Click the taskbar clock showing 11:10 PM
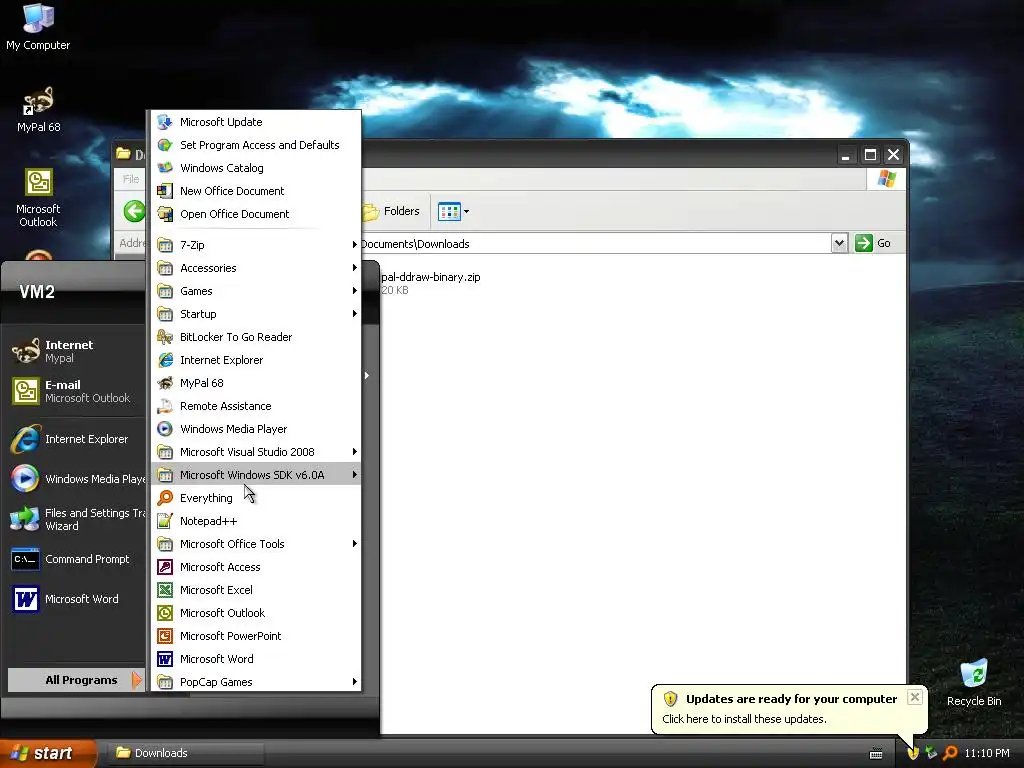This screenshot has height=768, width=1024. [987, 753]
